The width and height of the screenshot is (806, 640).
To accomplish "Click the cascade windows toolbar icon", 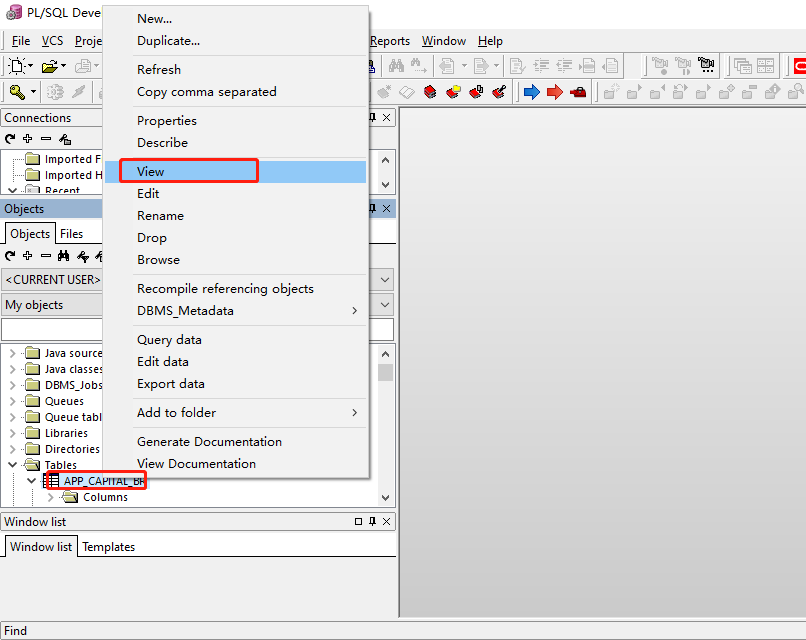I will tap(742, 66).
